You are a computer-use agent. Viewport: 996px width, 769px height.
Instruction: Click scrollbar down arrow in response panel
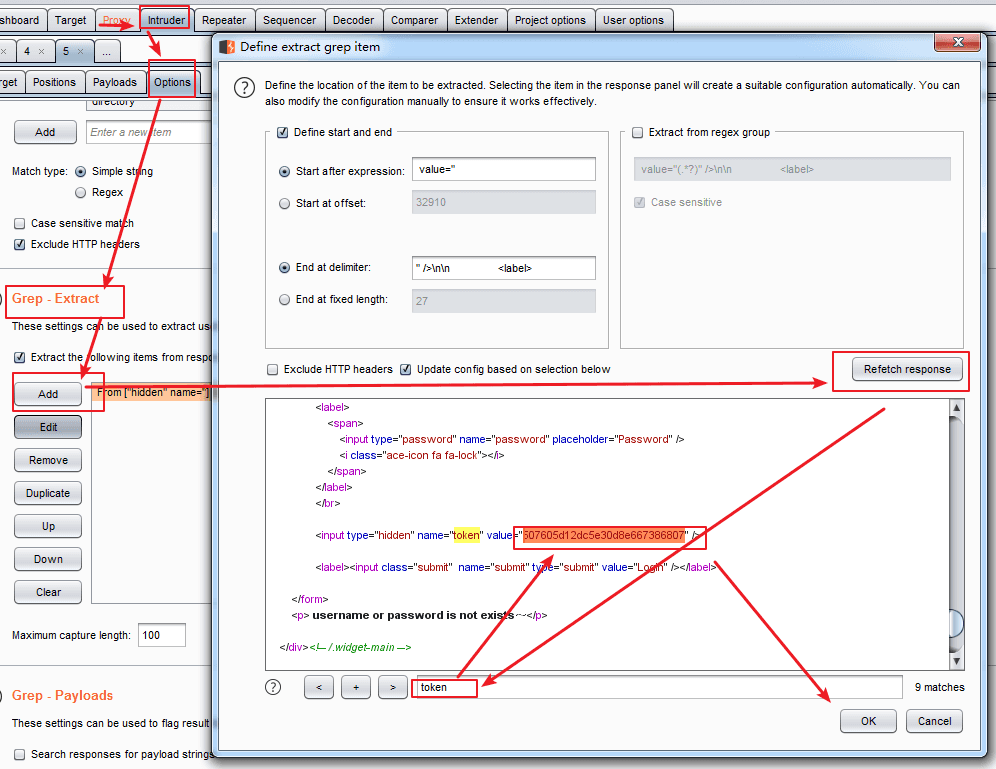tap(957, 661)
